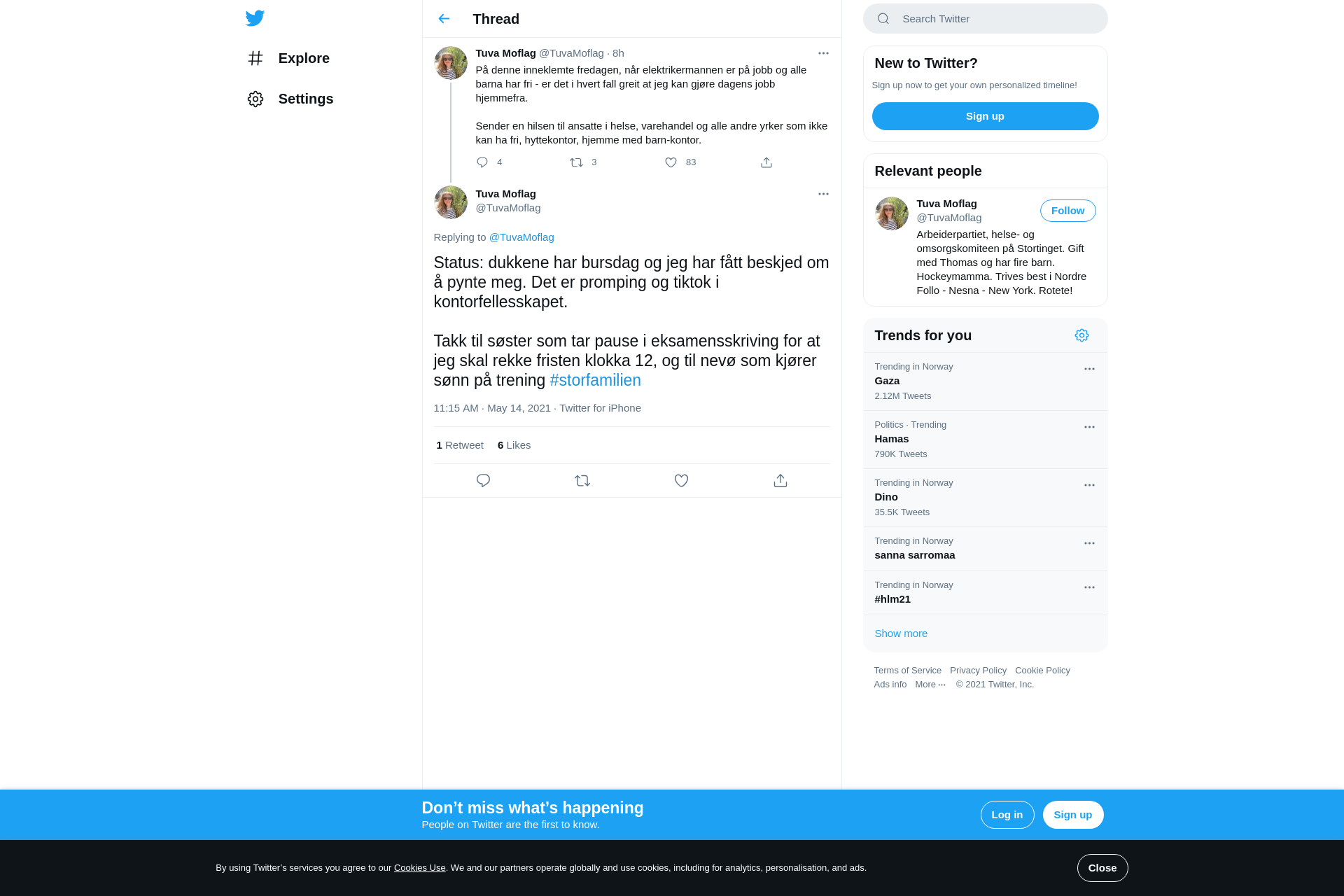Open Trends settings gear icon

[x=1081, y=335]
